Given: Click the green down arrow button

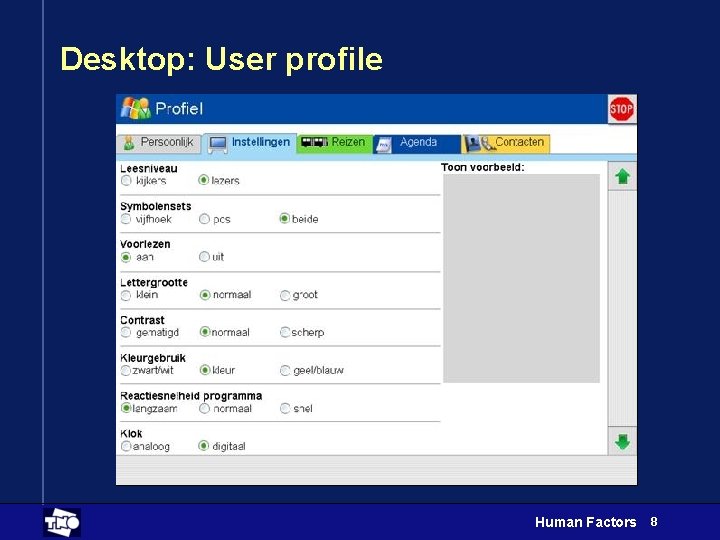Looking at the screenshot, I should [622, 441].
